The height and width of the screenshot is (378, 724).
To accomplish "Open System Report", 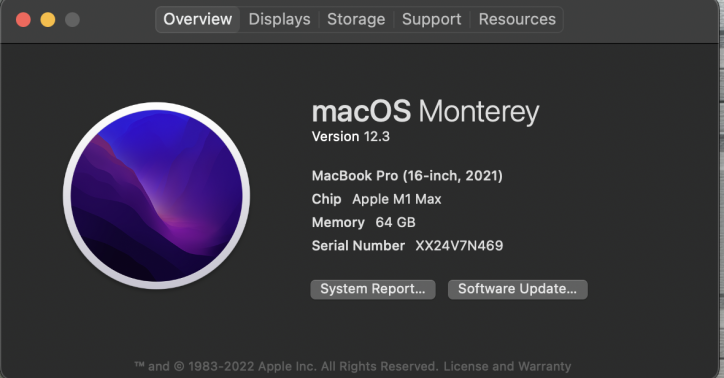I will 373,289.
